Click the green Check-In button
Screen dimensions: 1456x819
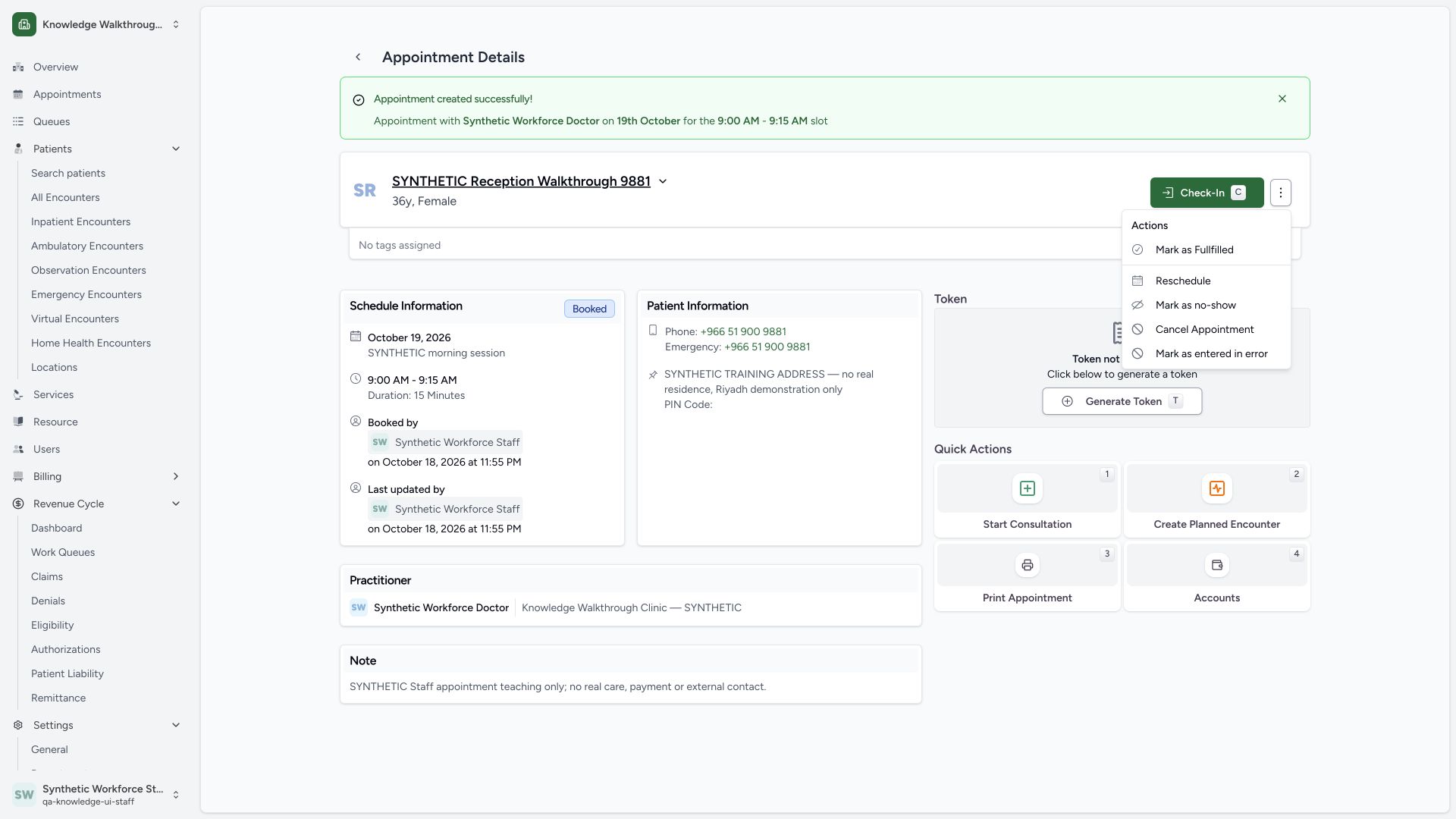1207,193
